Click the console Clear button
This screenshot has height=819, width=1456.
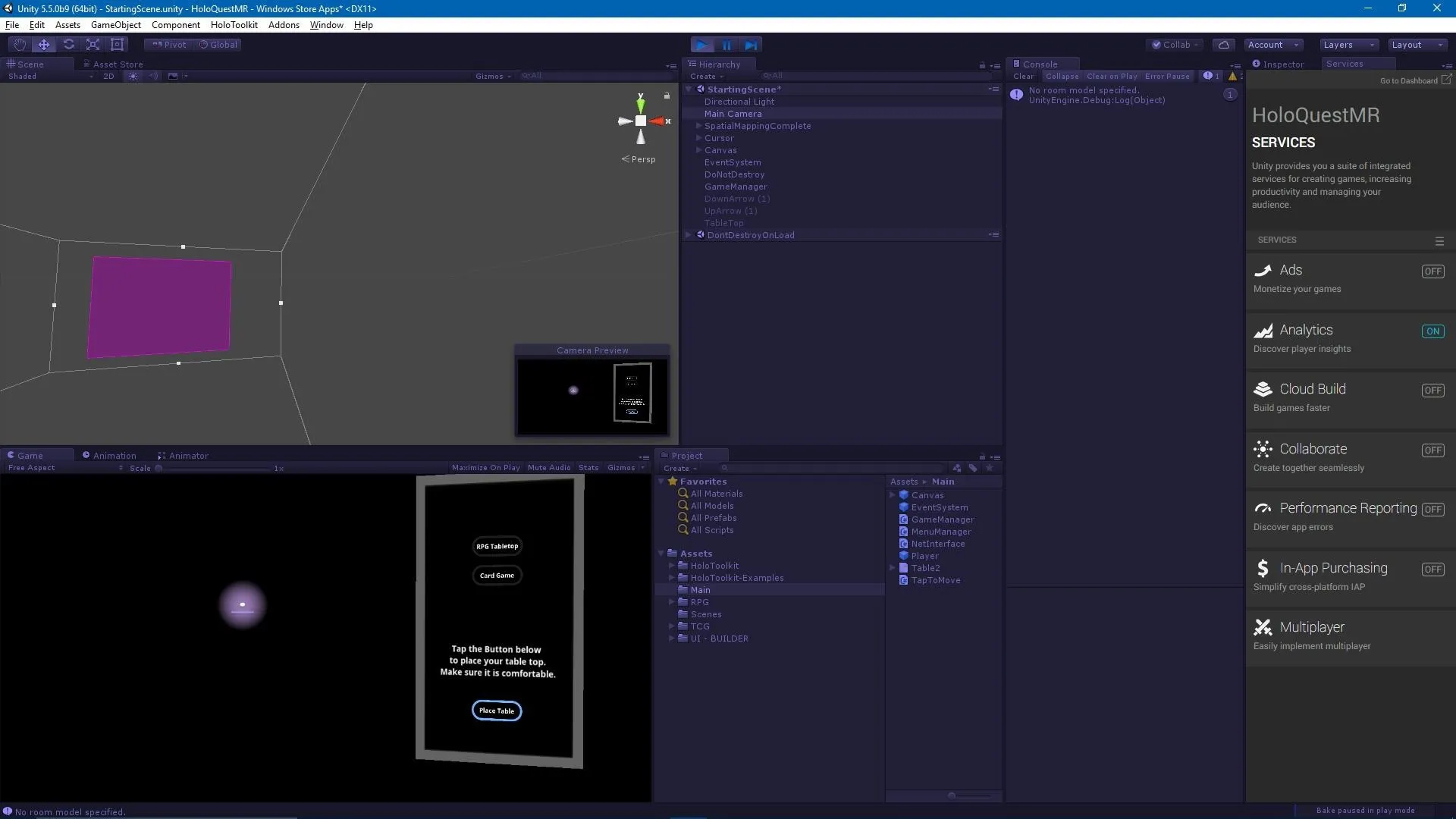pos(1023,76)
